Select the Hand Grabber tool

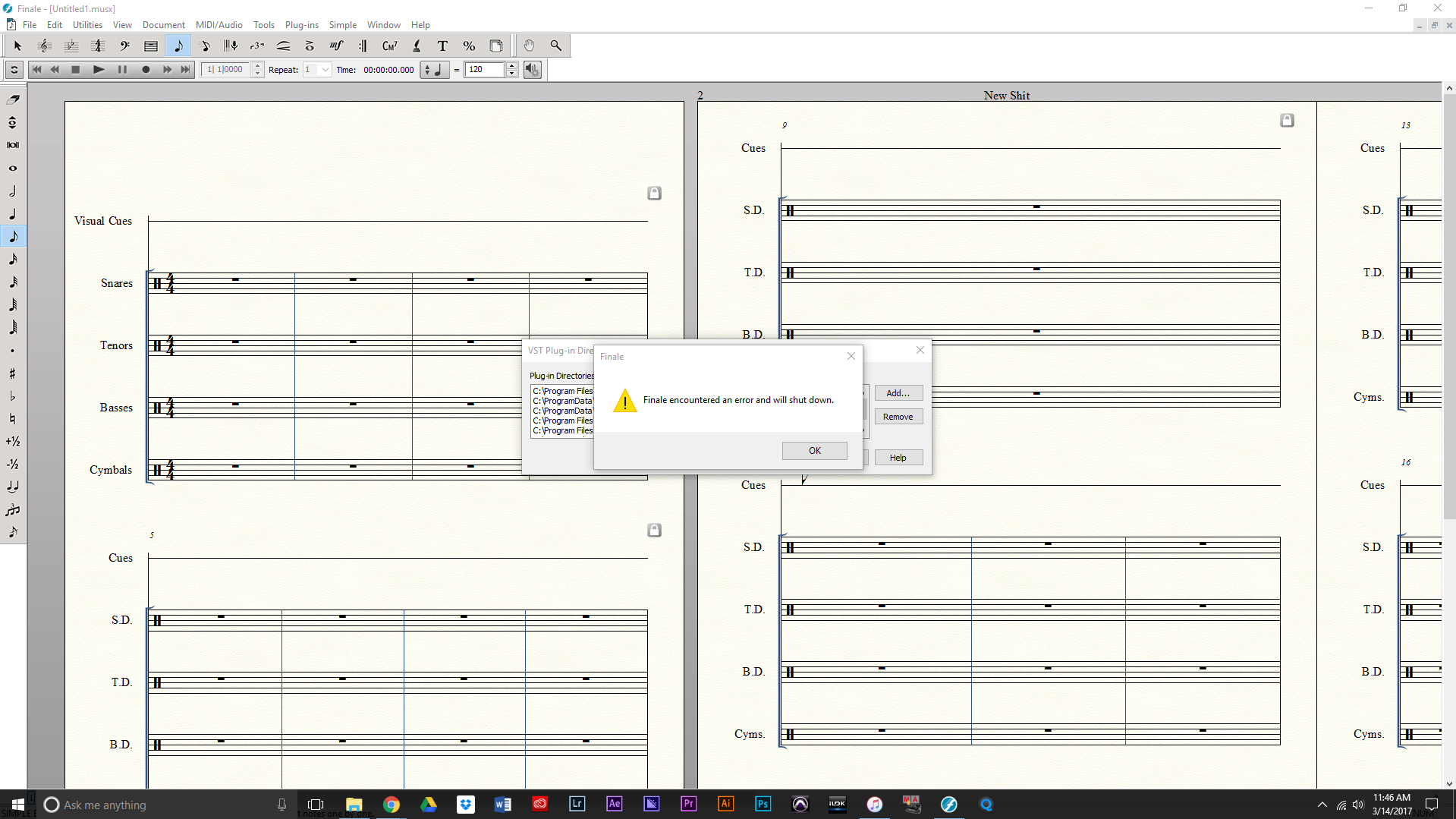pyautogui.click(x=529, y=46)
